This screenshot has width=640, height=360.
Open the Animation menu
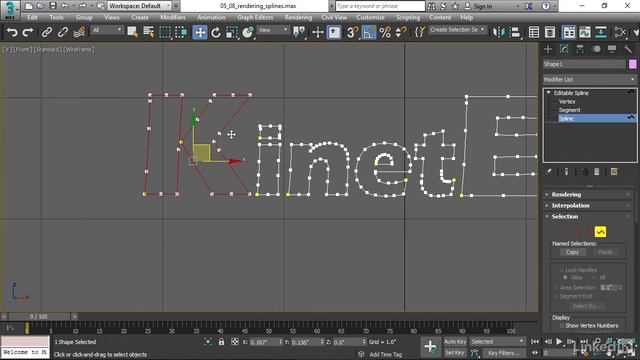pyautogui.click(x=211, y=18)
